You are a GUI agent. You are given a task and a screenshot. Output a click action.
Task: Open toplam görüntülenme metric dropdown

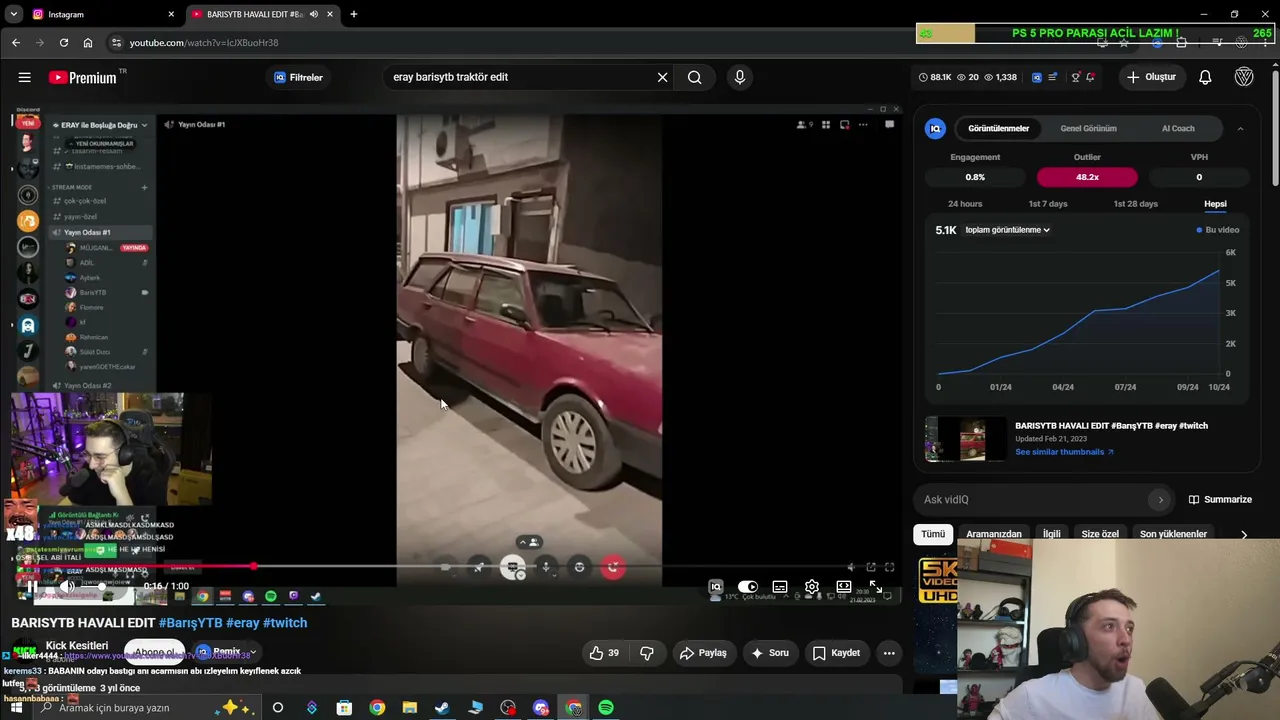click(x=1007, y=230)
